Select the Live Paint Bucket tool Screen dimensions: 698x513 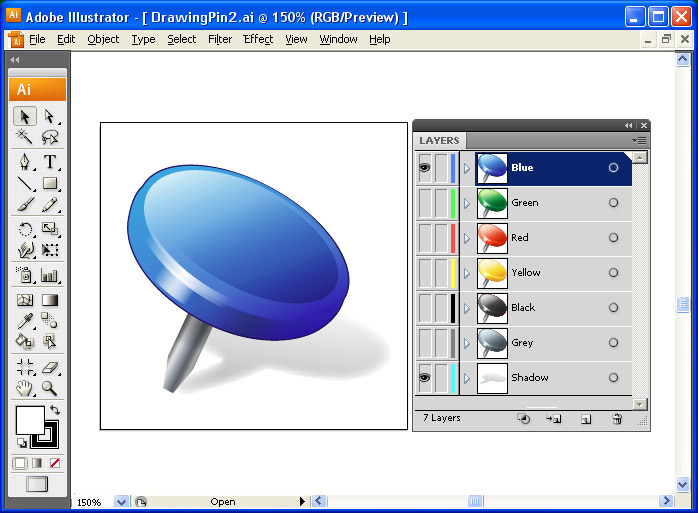point(24,341)
